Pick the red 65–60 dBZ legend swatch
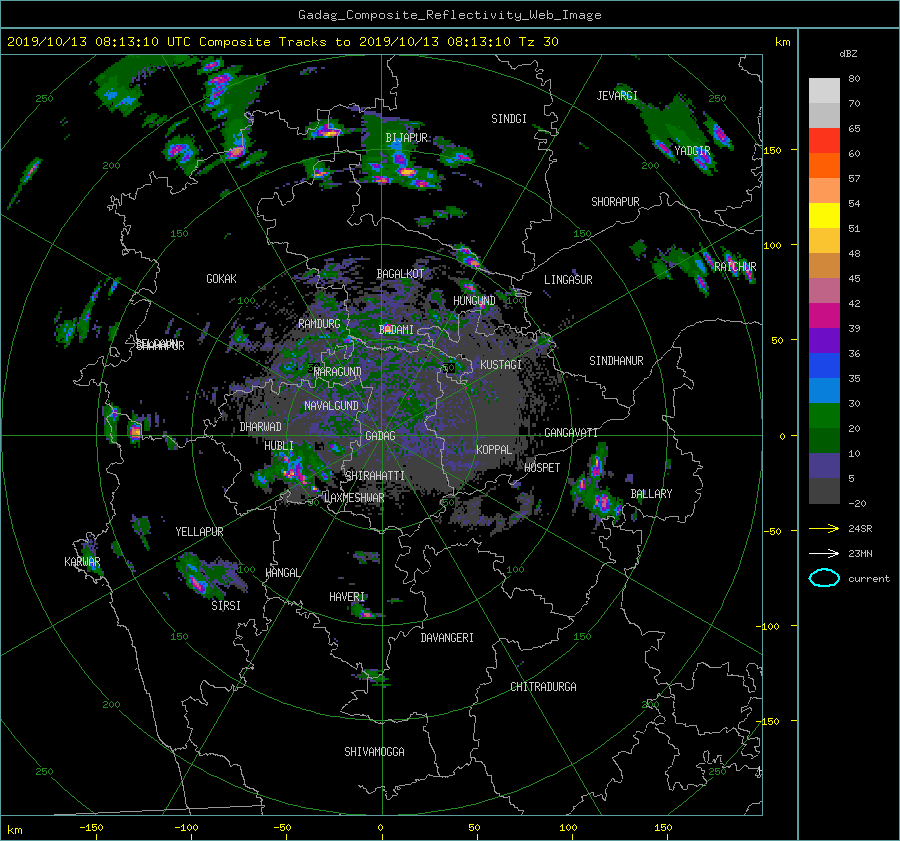 coord(824,140)
